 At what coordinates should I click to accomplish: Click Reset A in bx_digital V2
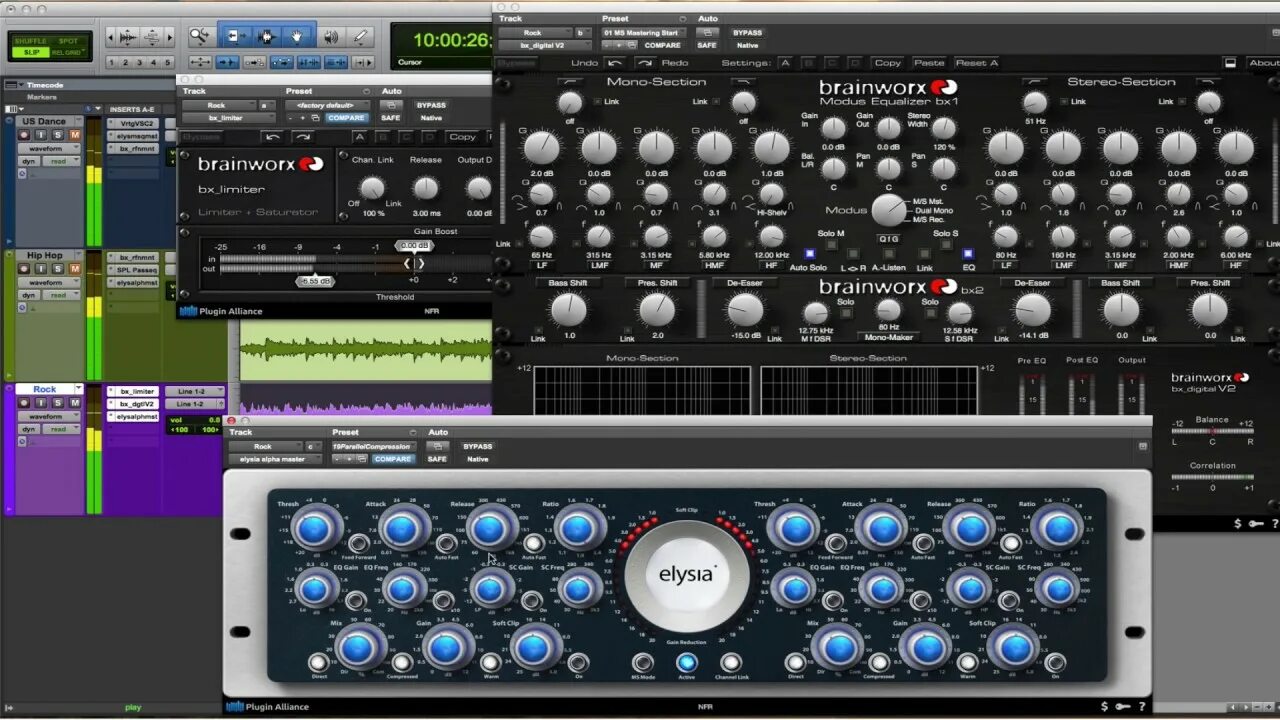click(976, 63)
